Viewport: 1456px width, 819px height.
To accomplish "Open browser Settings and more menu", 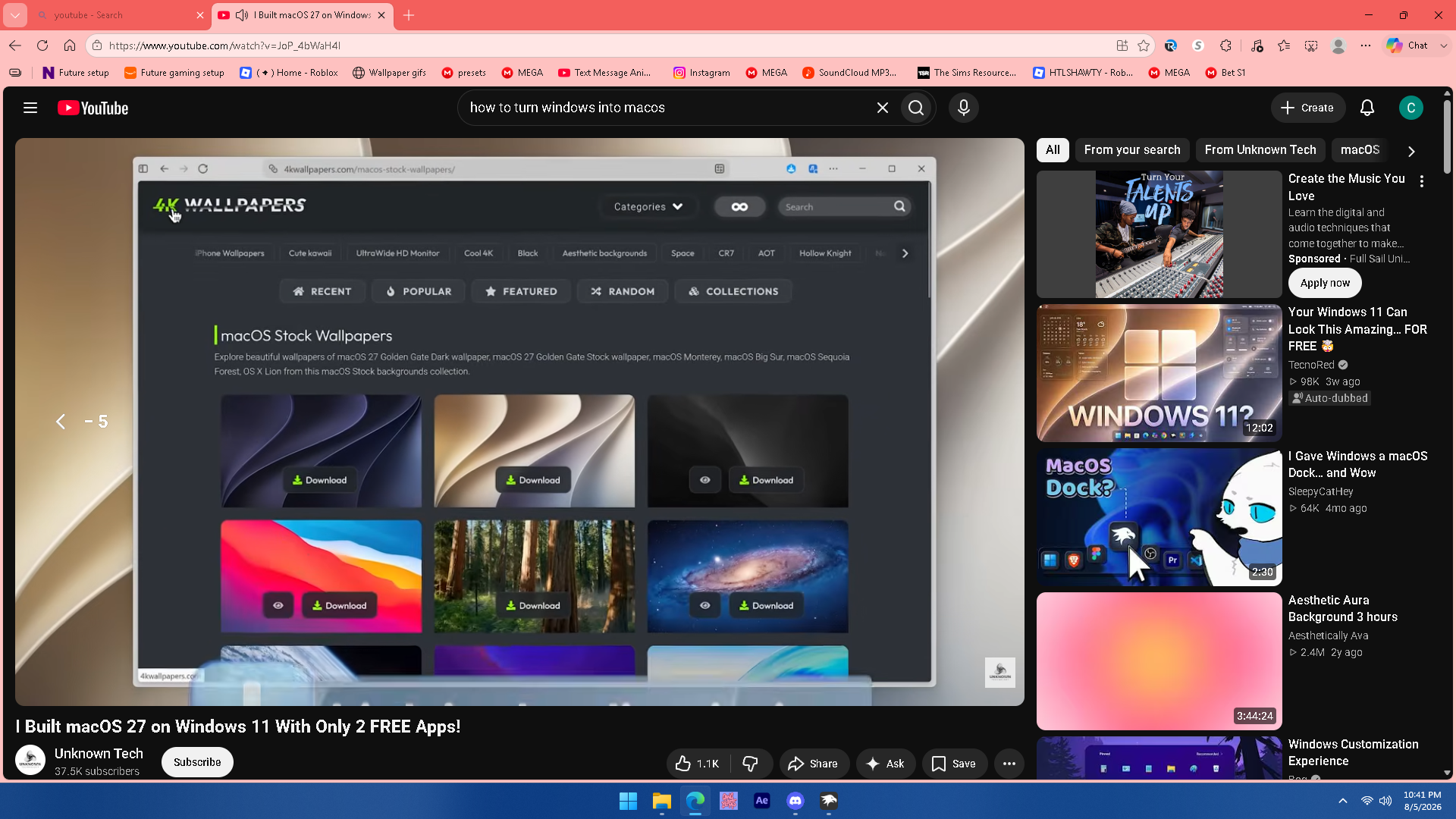I will [x=1366, y=45].
